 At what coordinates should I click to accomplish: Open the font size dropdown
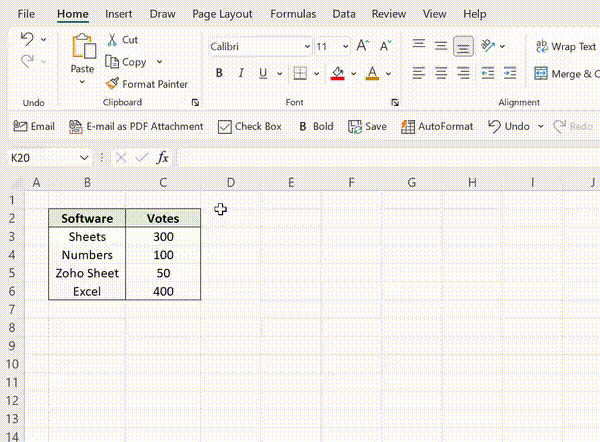click(346, 46)
